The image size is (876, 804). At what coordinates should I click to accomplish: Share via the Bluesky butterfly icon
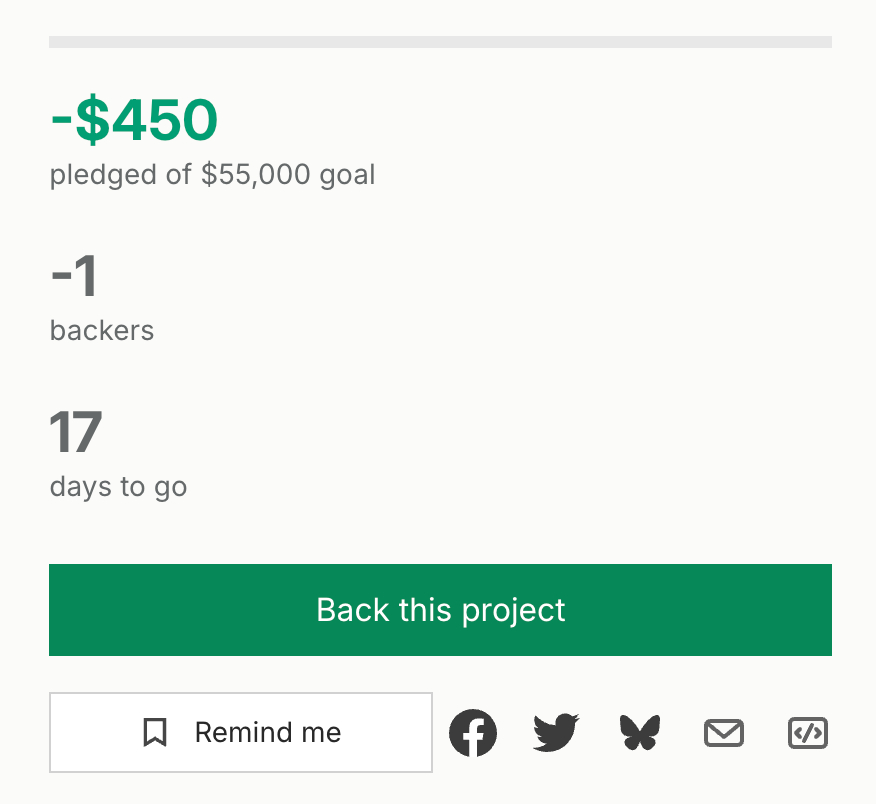click(x=641, y=733)
